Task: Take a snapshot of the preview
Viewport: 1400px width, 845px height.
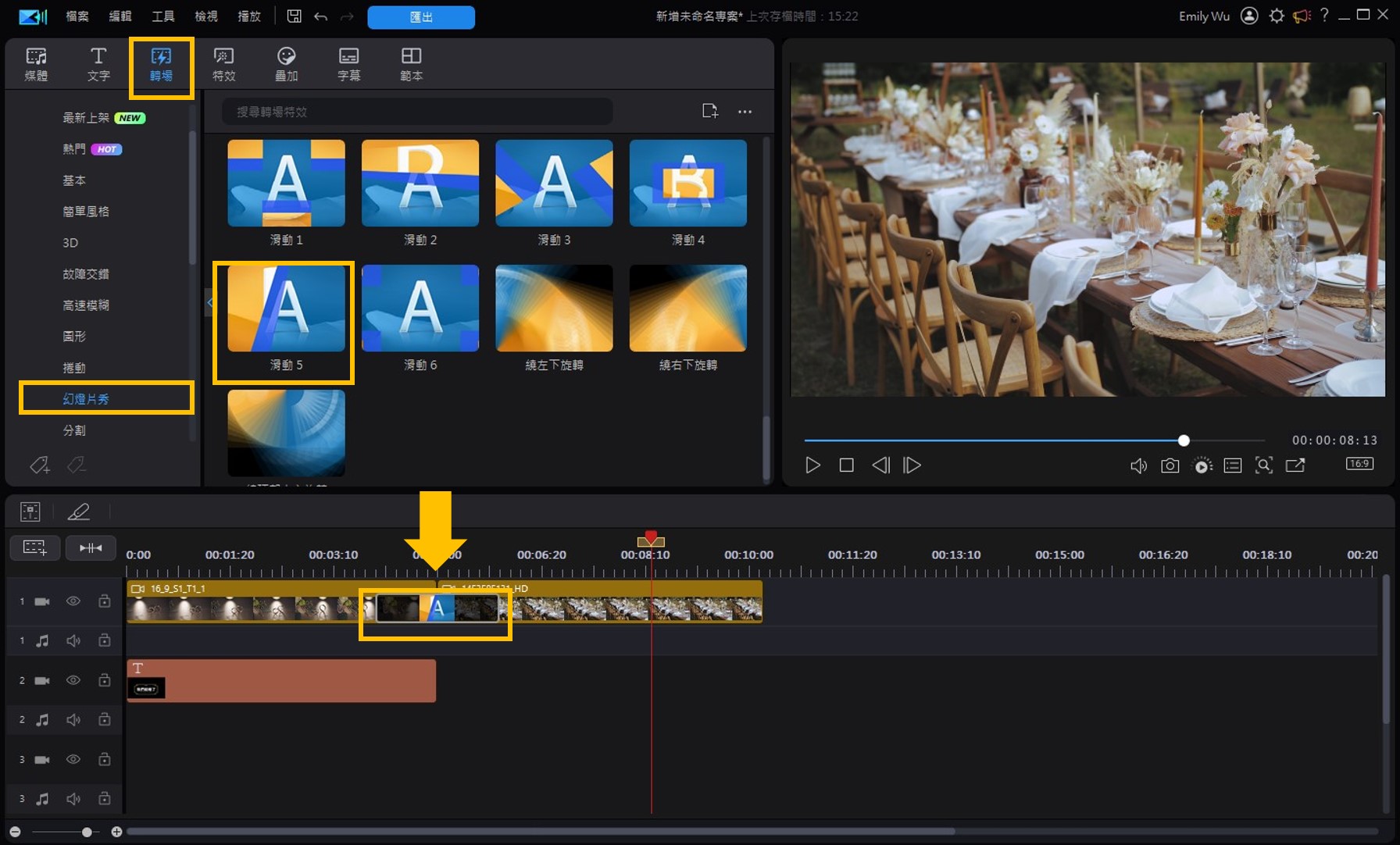Action: (x=1170, y=465)
